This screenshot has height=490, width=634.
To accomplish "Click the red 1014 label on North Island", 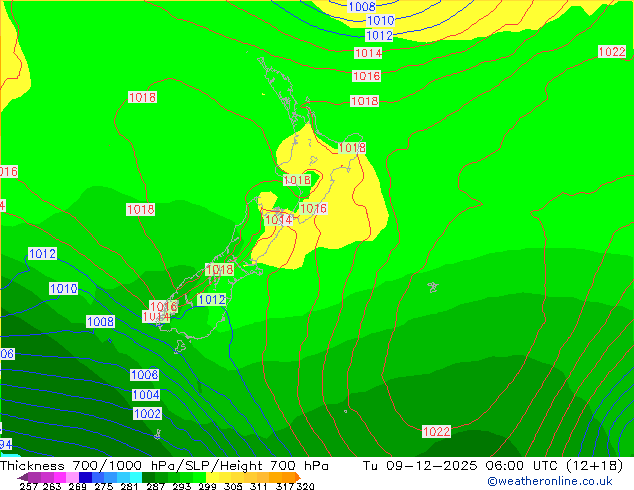I will tap(278, 220).
